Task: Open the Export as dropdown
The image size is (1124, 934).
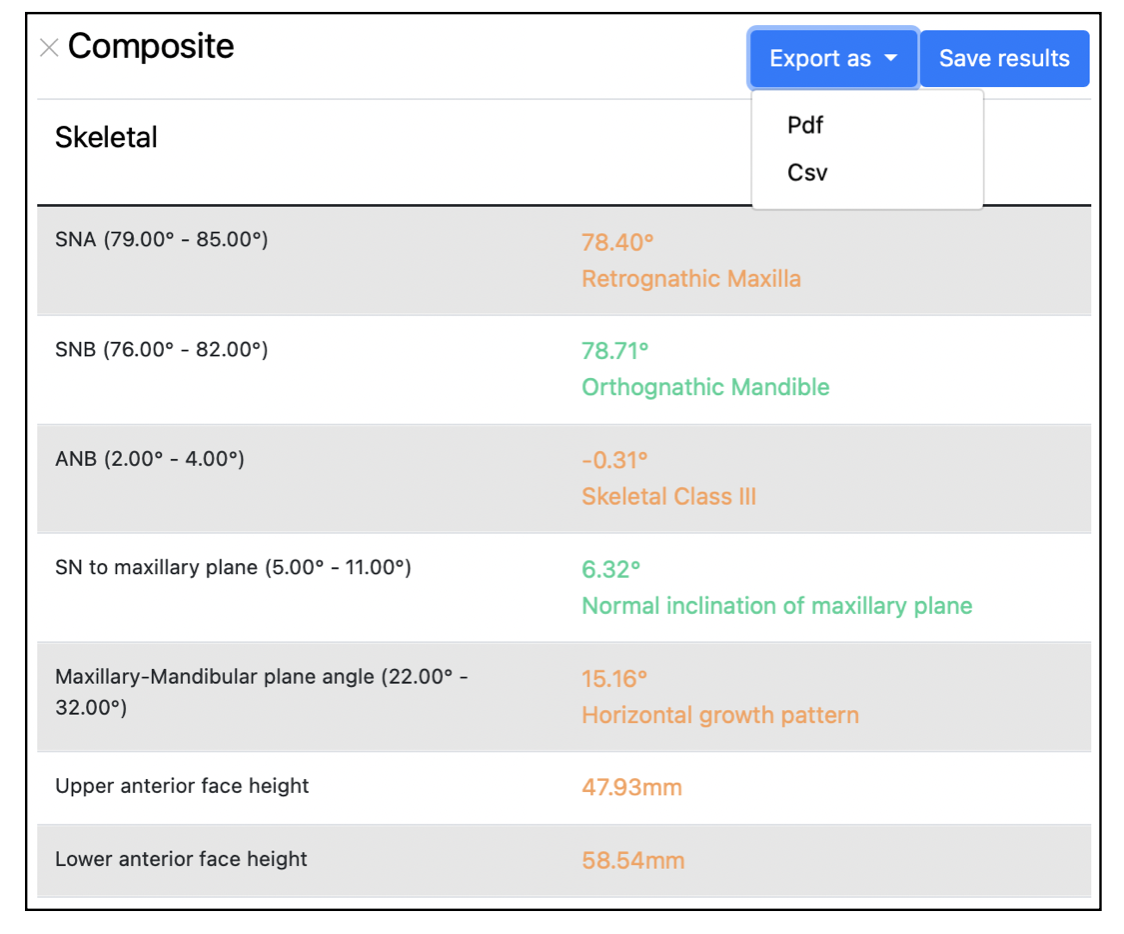Action: [x=833, y=59]
